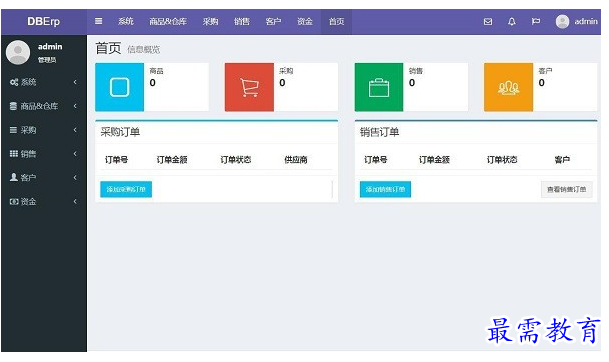The height and width of the screenshot is (362, 609).
Task: Click the 客户 person icon in sidebar
Action: pyautogui.click(x=14, y=177)
